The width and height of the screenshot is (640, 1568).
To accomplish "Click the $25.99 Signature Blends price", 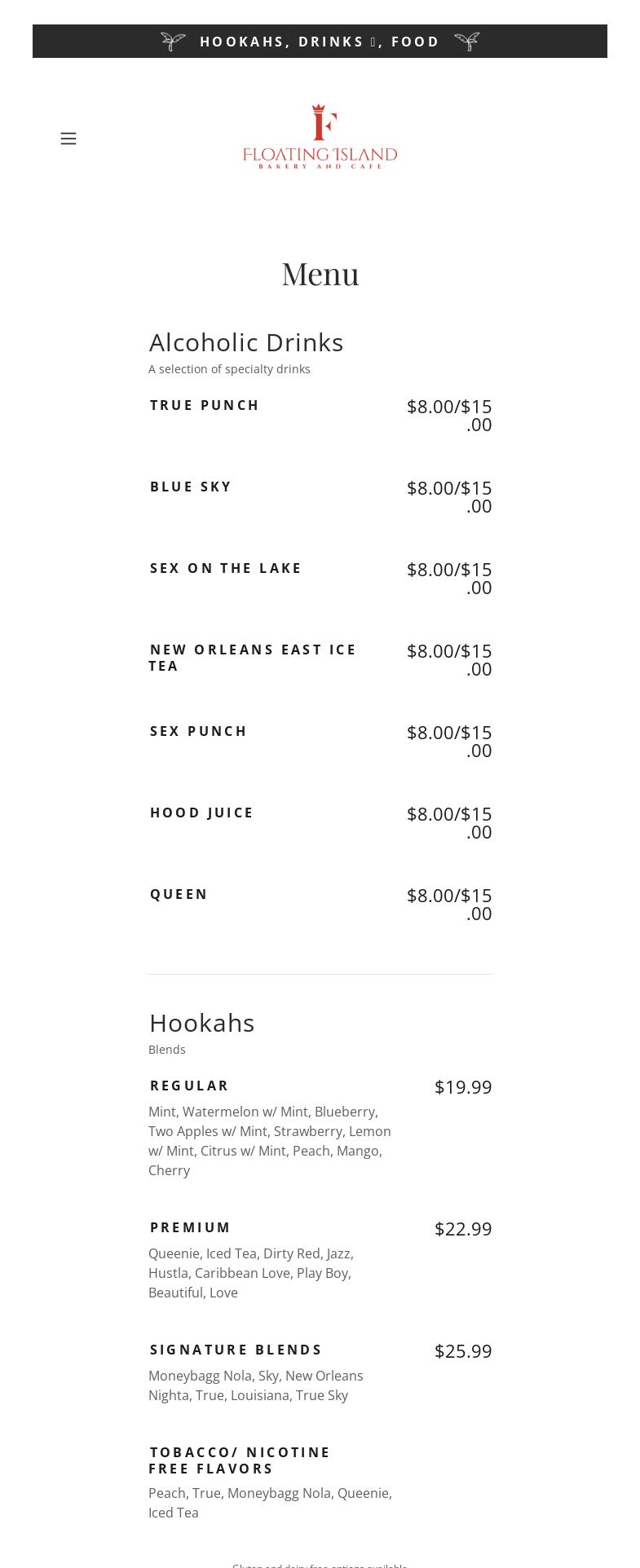I will click(463, 1351).
